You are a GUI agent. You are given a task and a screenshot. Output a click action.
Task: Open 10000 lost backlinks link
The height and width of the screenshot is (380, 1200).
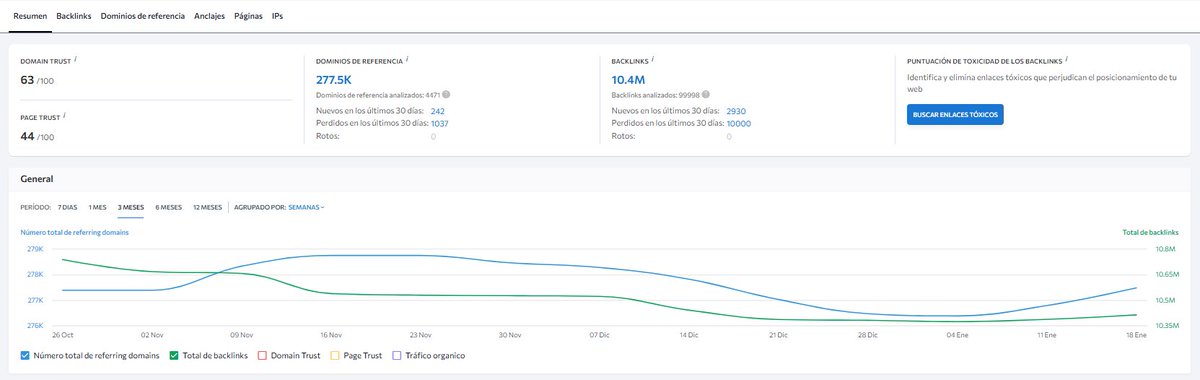(739, 123)
